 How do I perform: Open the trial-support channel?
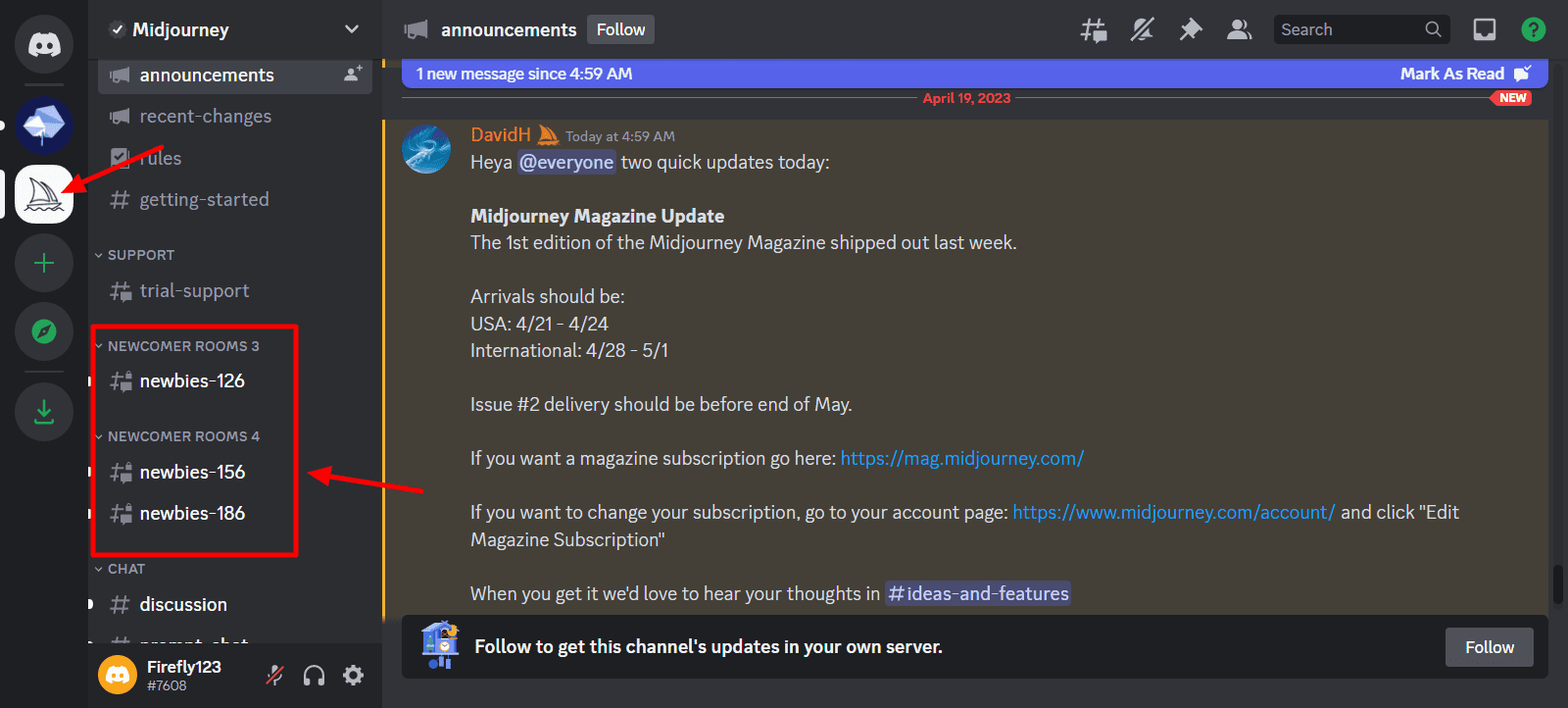click(235, 291)
